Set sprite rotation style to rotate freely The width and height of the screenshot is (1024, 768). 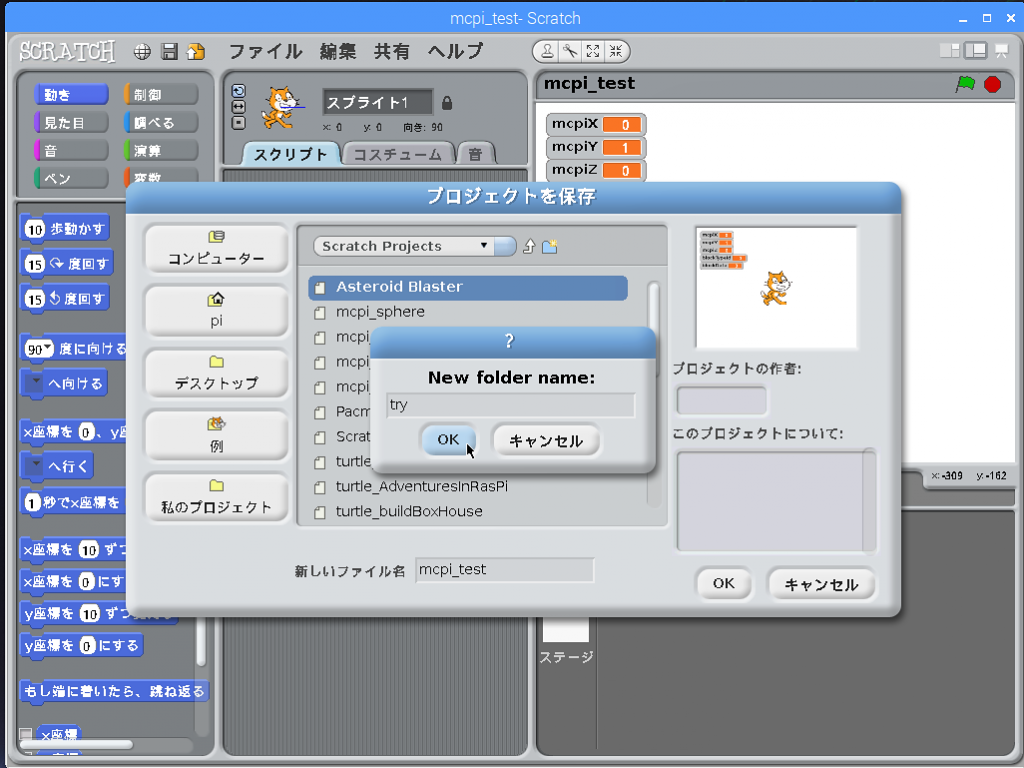pos(239,91)
